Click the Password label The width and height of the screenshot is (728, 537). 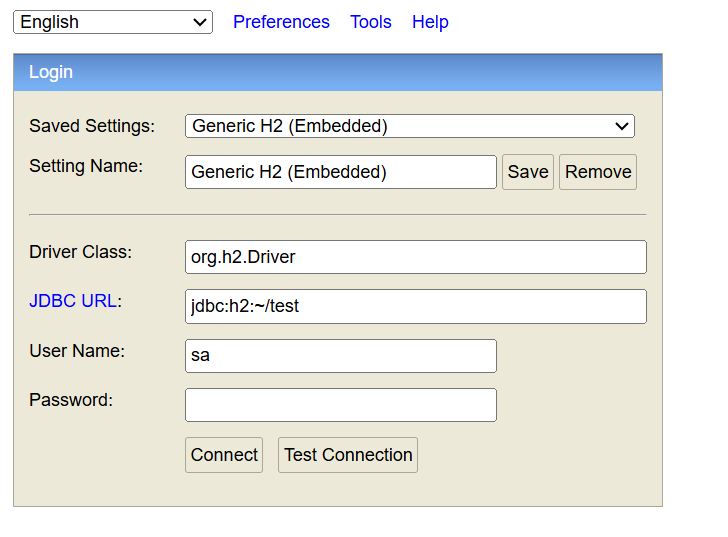71,400
